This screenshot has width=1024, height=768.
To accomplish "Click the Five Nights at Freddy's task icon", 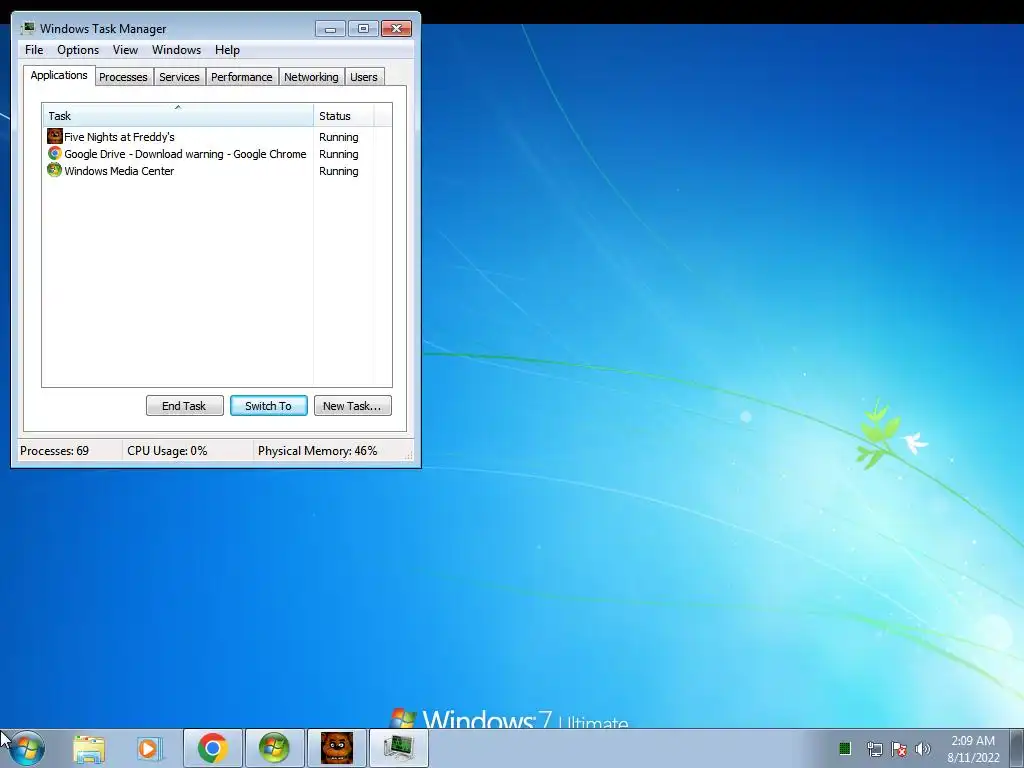I will click(x=54, y=136).
